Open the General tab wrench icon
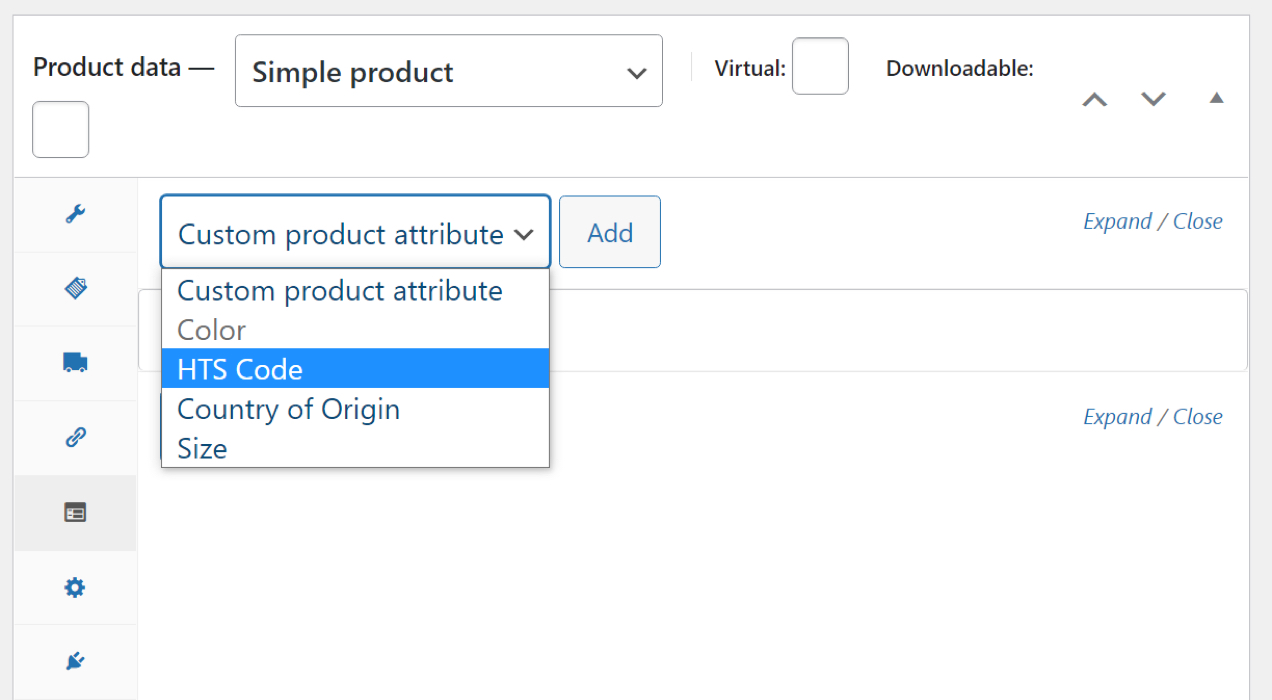The width and height of the screenshot is (1272, 700). (x=75, y=214)
